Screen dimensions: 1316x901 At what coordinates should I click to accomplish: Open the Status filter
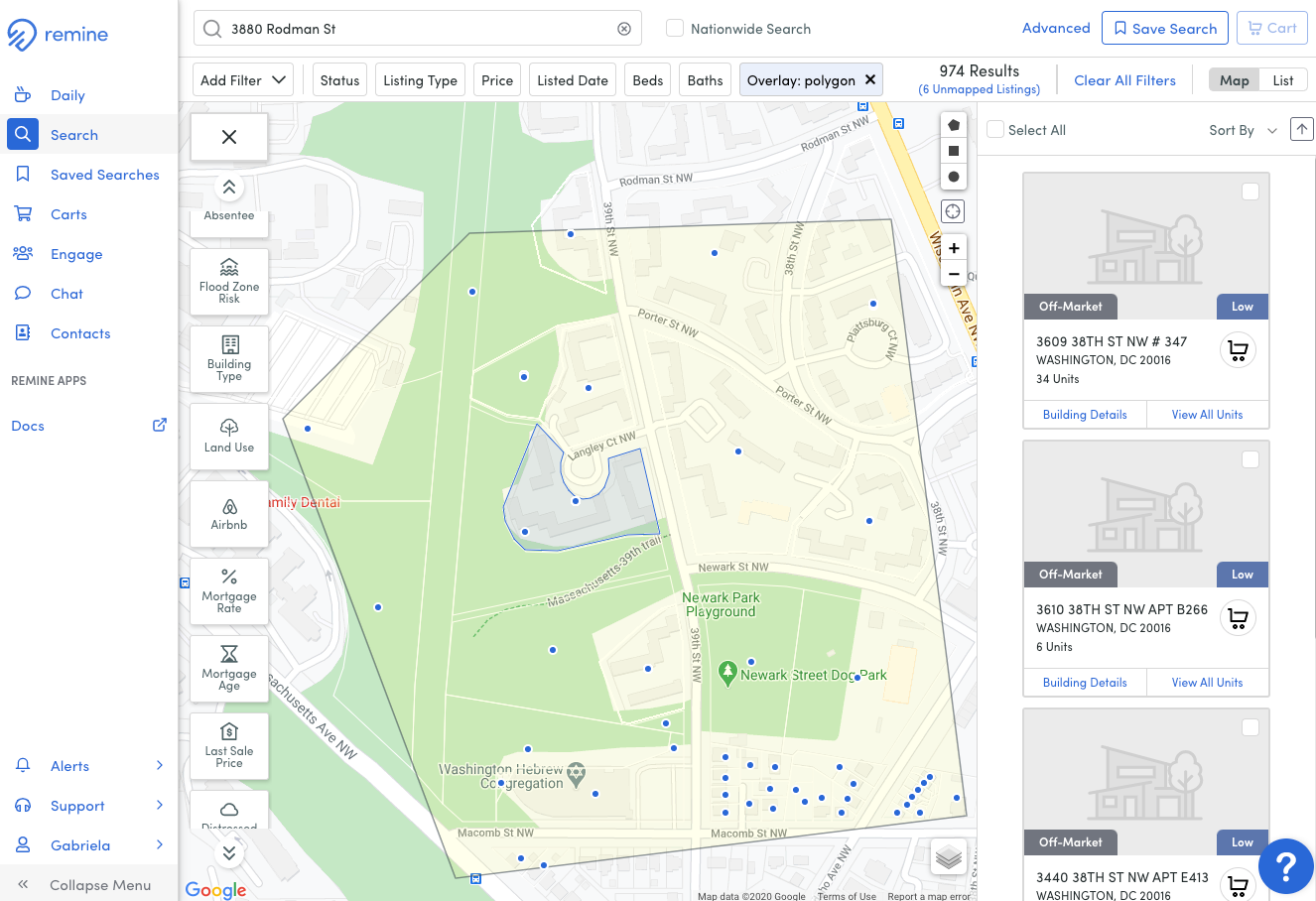click(x=339, y=80)
